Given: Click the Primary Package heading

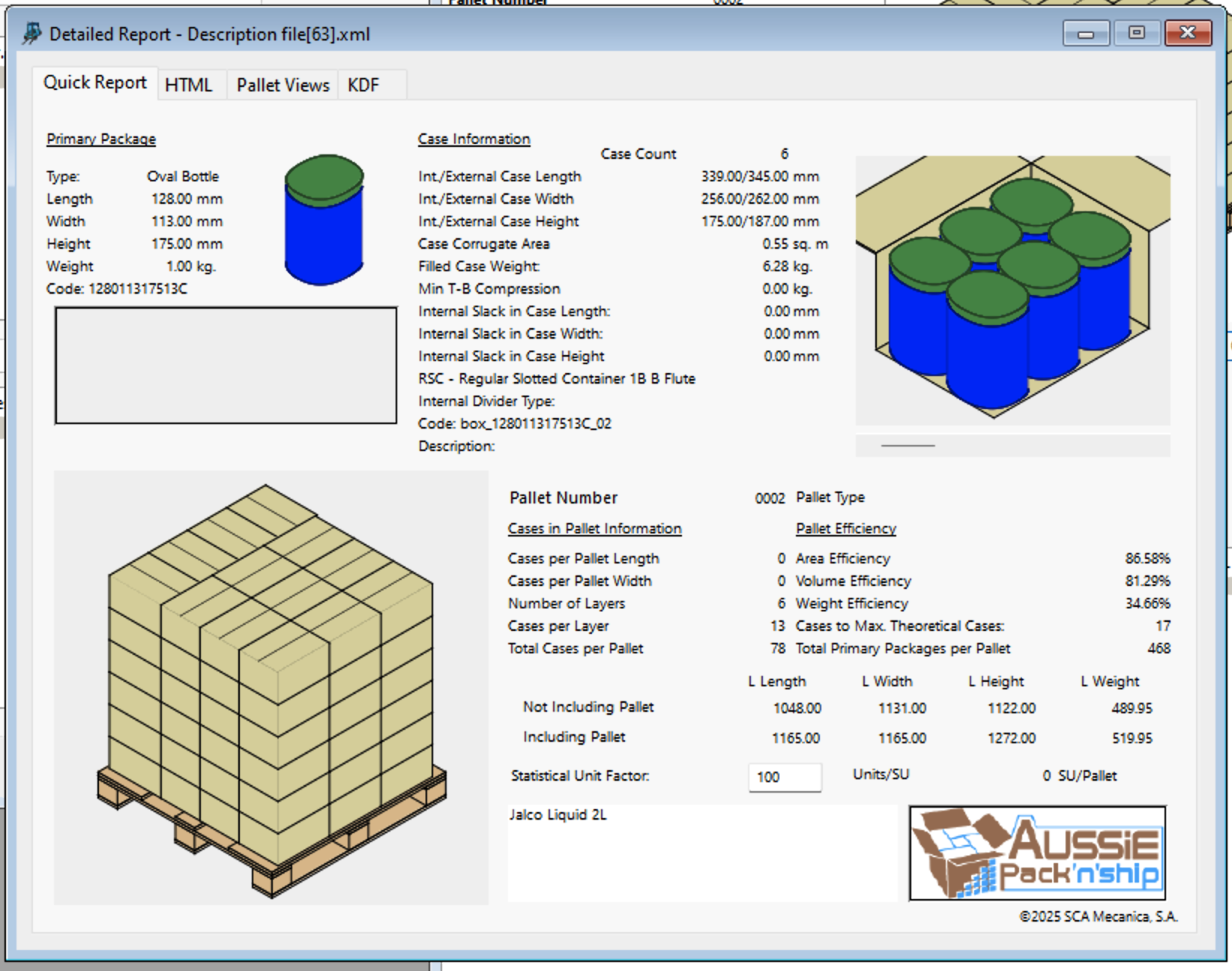Looking at the screenshot, I should 101,139.
